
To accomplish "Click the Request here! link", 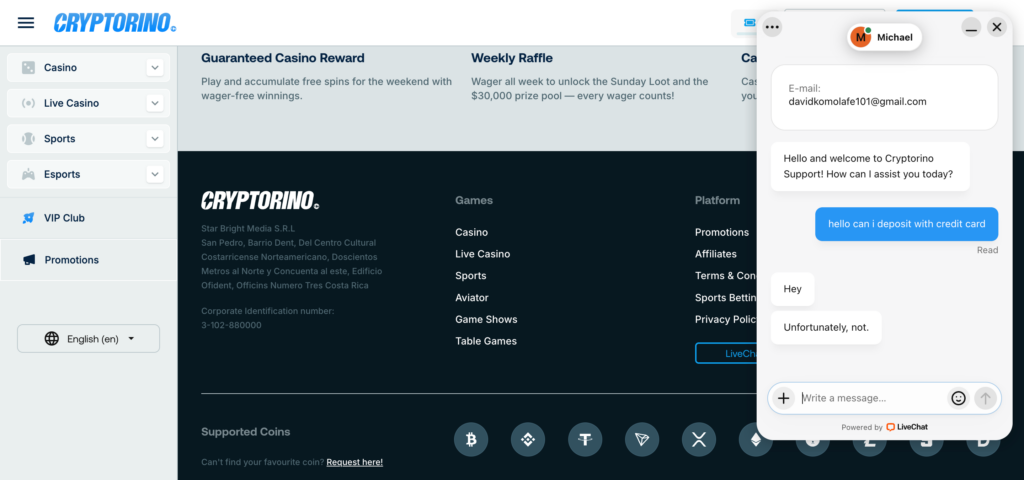I will pyautogui.click(x=355, y=462).
